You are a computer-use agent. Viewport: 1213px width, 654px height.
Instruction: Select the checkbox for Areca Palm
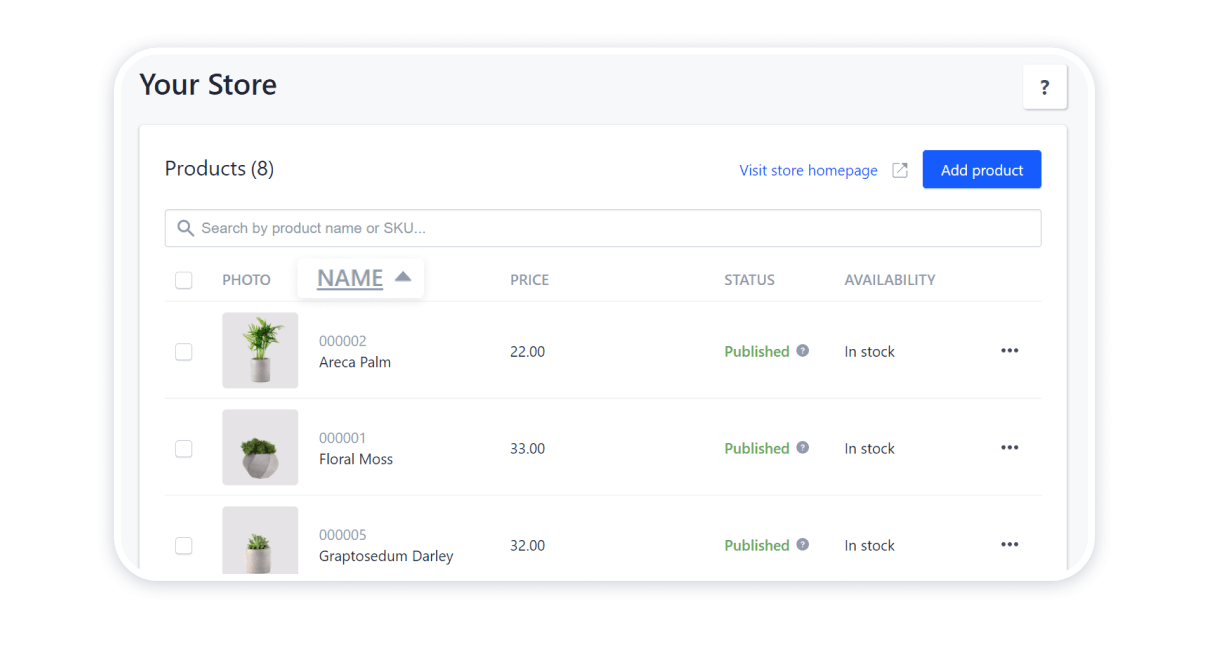tap(184, 351)
